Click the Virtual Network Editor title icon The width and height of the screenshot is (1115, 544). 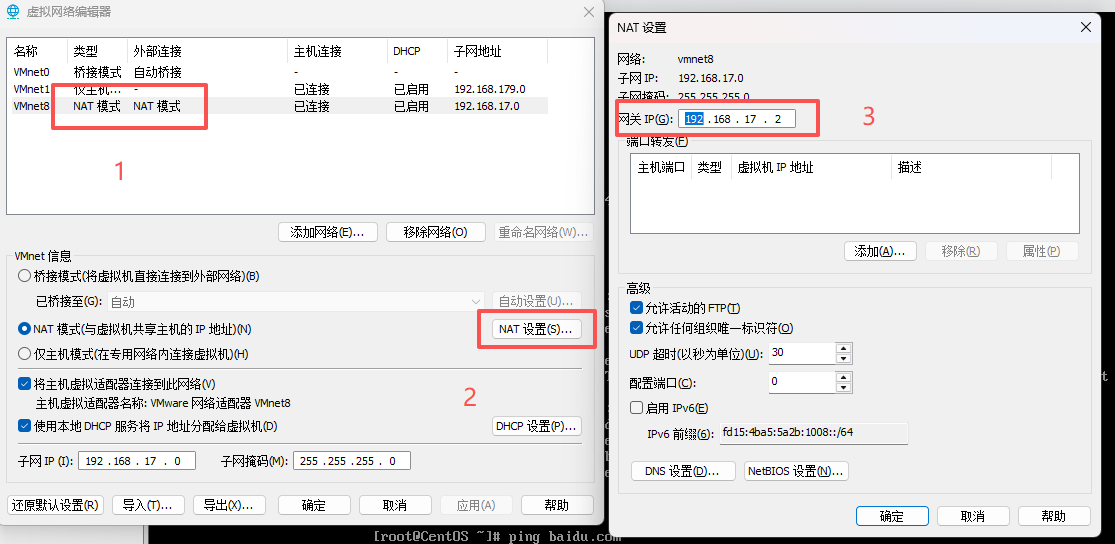tap(13, 12)
